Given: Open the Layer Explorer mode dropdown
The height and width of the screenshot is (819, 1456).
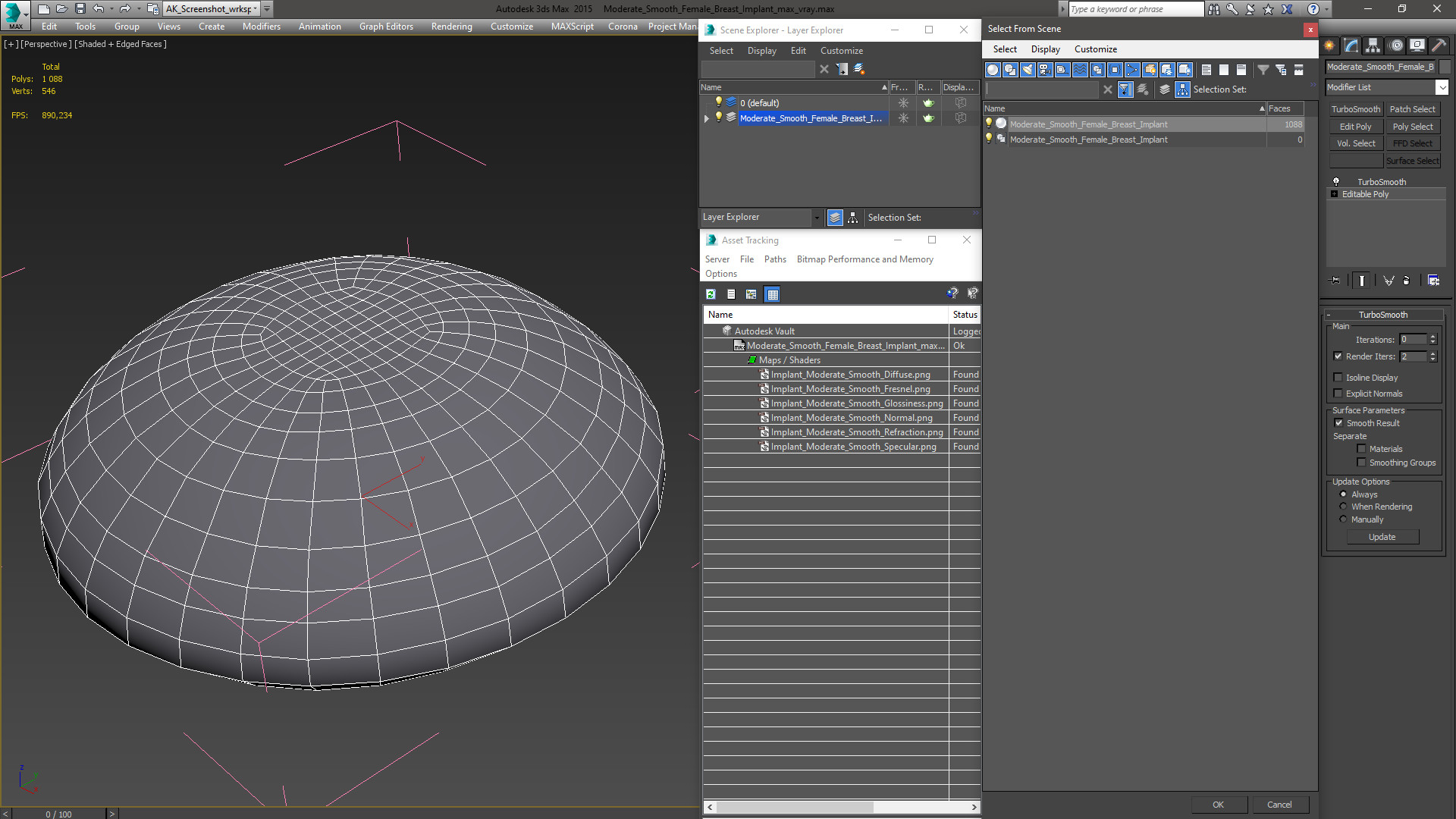Looking at the screenshot, I should coord(817,218).
